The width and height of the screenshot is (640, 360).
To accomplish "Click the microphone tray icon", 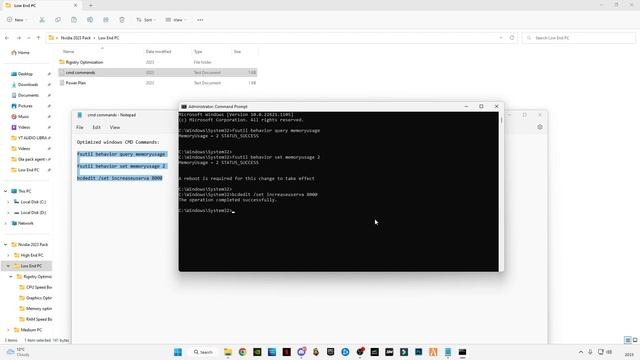I will tap(590, 352).
